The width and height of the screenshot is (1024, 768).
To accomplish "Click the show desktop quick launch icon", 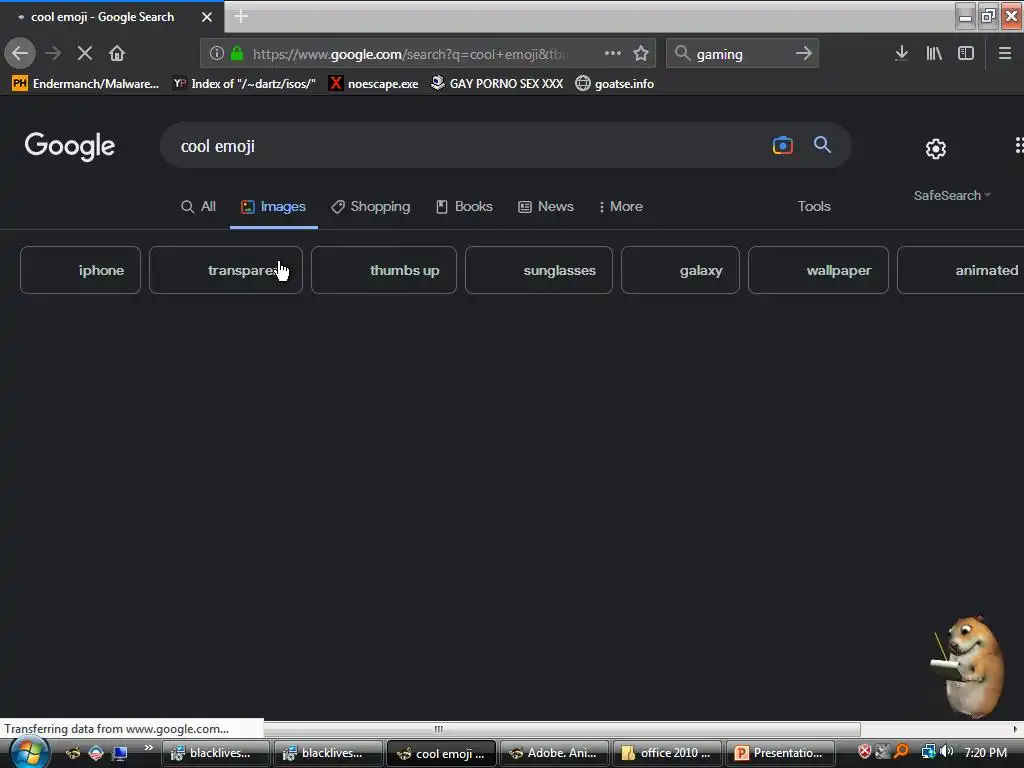I will (119, 753).
